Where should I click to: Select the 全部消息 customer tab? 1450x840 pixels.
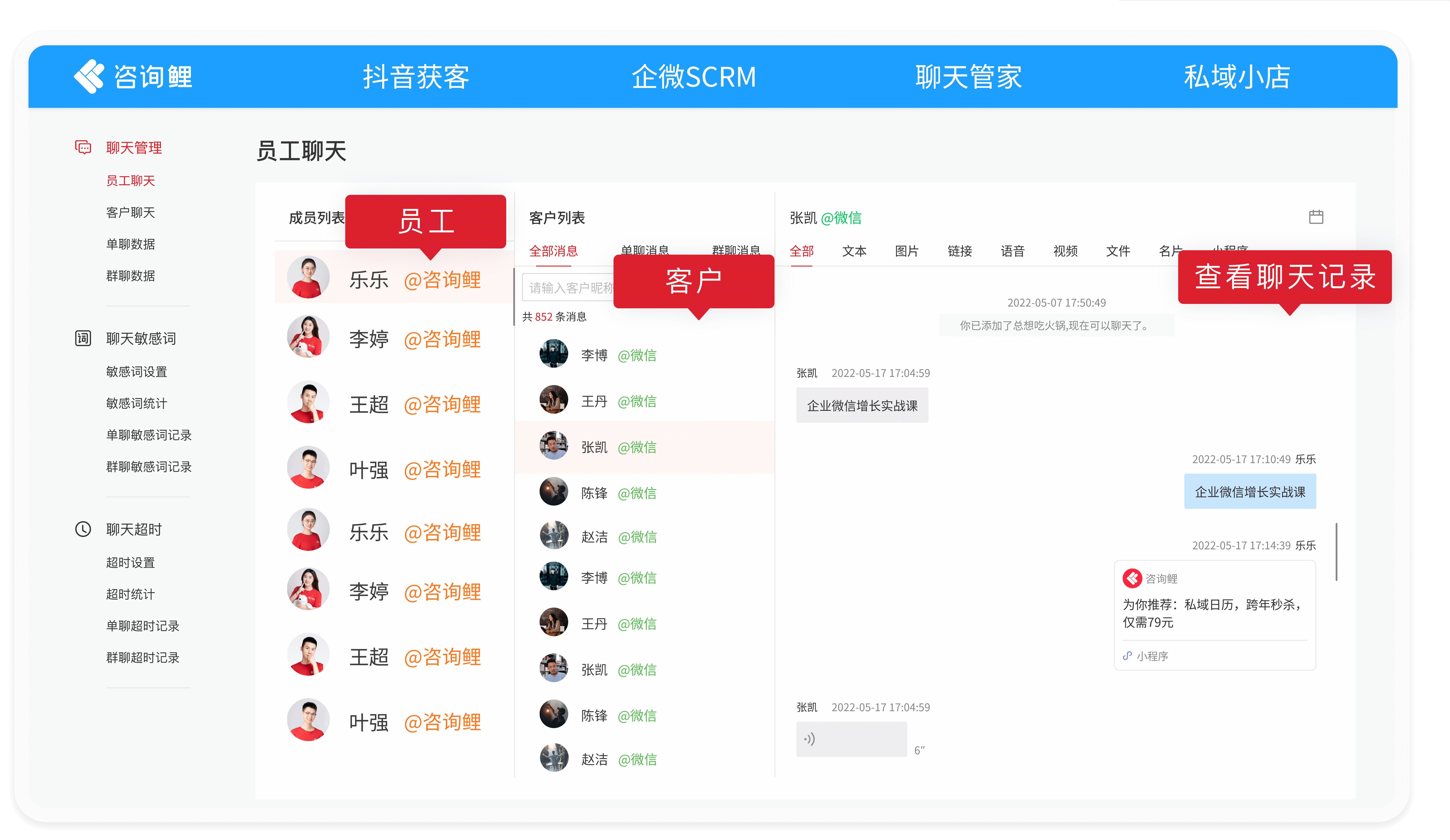[x=553, y=251]
